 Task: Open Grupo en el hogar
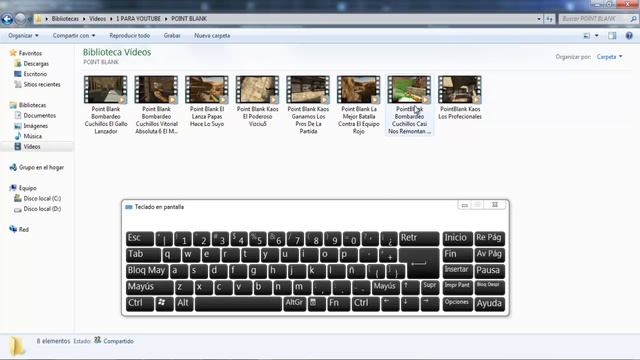point(37,167)
